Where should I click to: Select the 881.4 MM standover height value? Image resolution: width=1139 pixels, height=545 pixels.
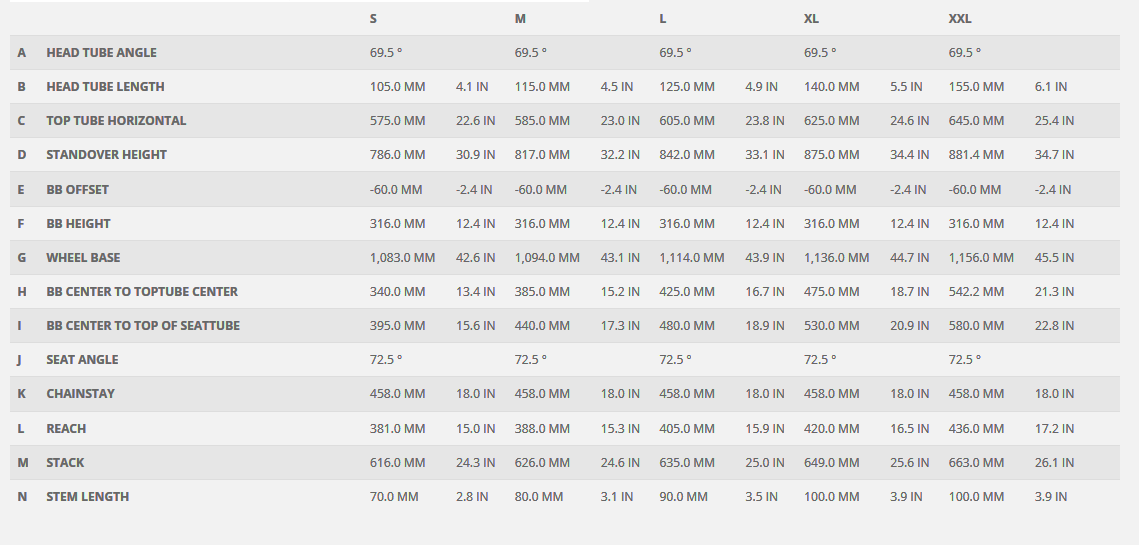976,155
